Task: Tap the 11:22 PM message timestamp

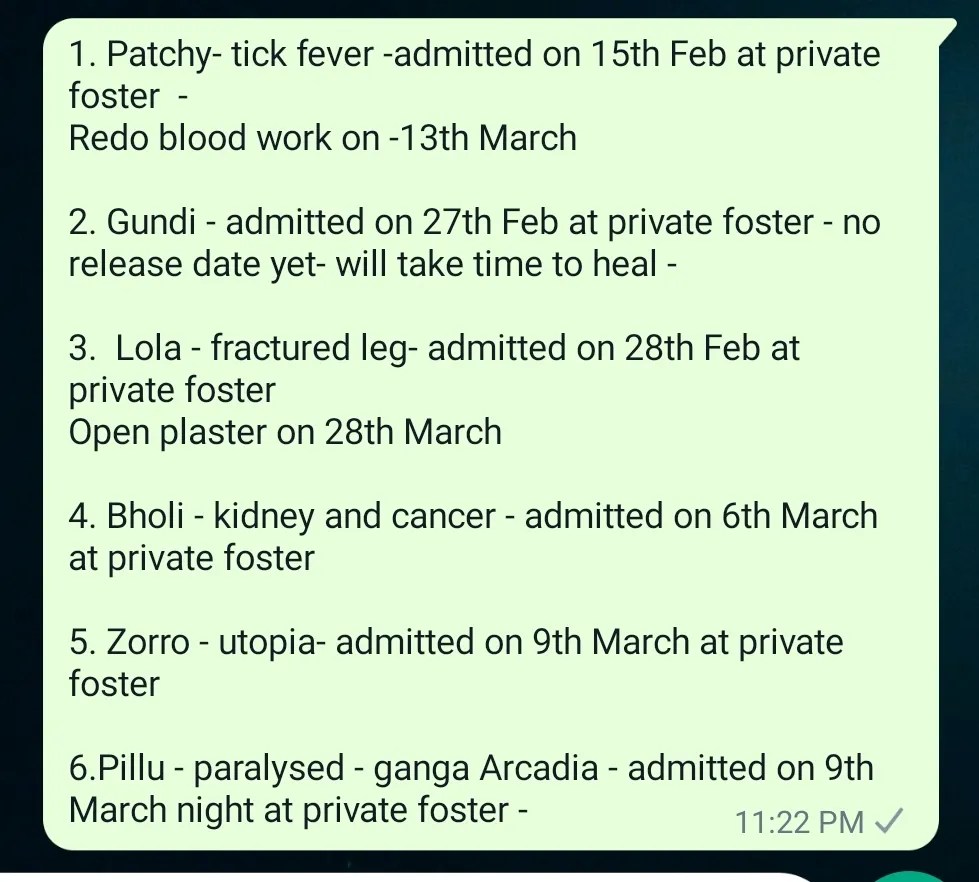Action: pyautogui.click(x=798, y=822)
